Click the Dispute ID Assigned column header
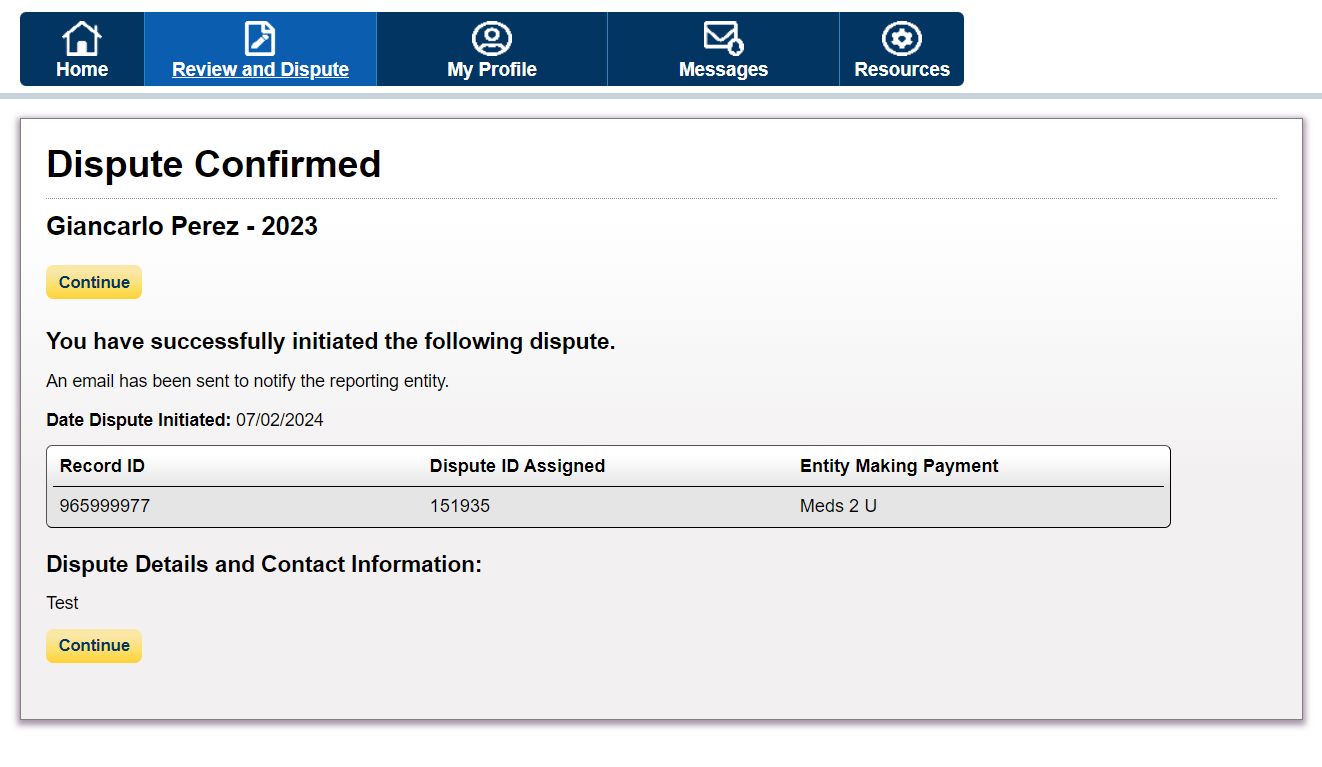This screenshot has height=767, width=1322. click(517, 466)
